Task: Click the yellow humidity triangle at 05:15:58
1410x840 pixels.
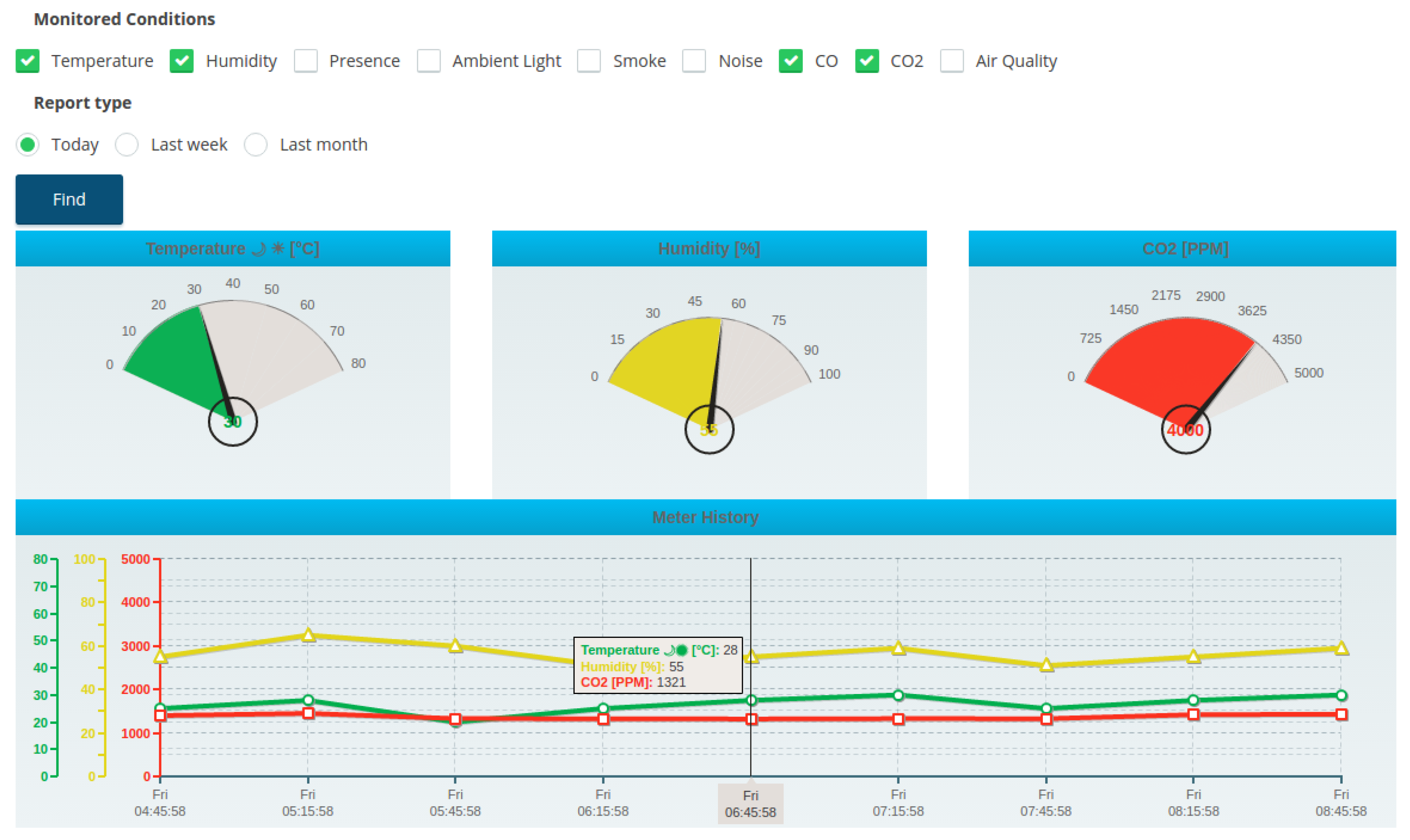Action: pyautogui.click(x=308, y=635)
